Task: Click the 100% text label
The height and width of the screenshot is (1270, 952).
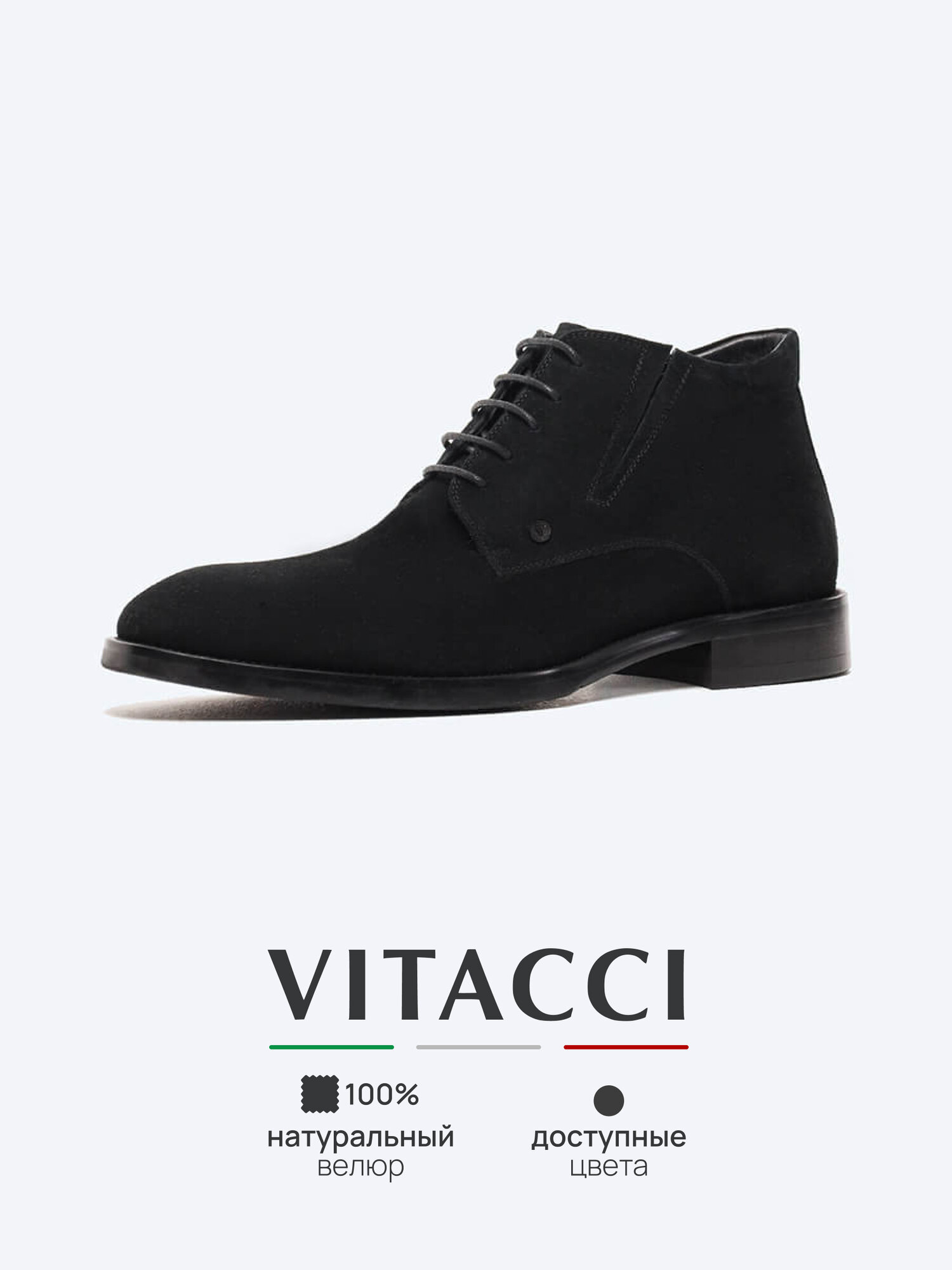Action: [382, 1094]
